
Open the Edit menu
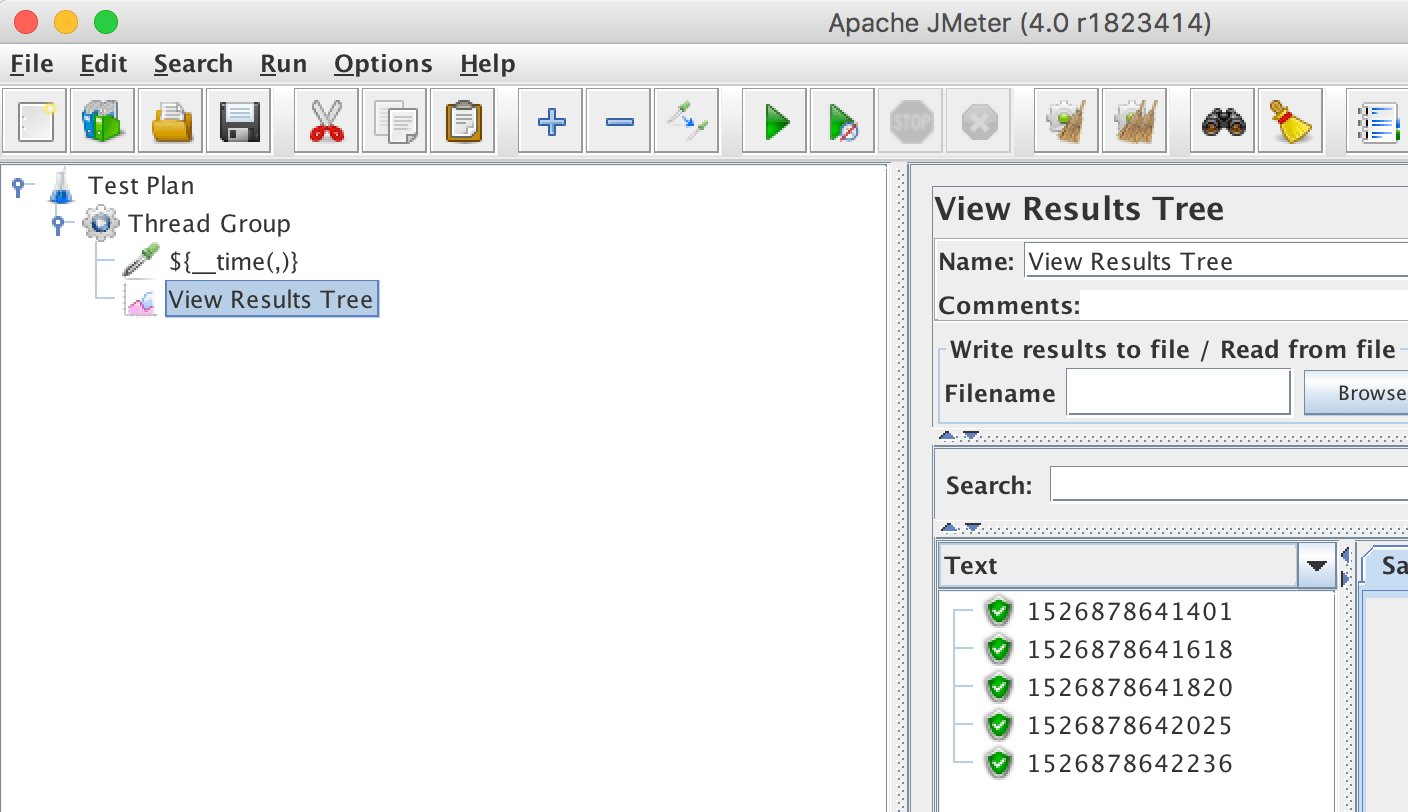[104, 64]
